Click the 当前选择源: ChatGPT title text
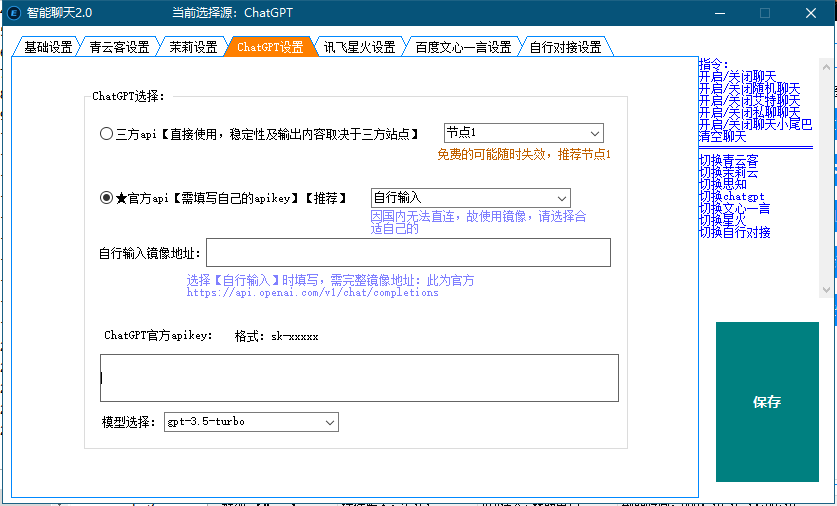 (233, 13)
